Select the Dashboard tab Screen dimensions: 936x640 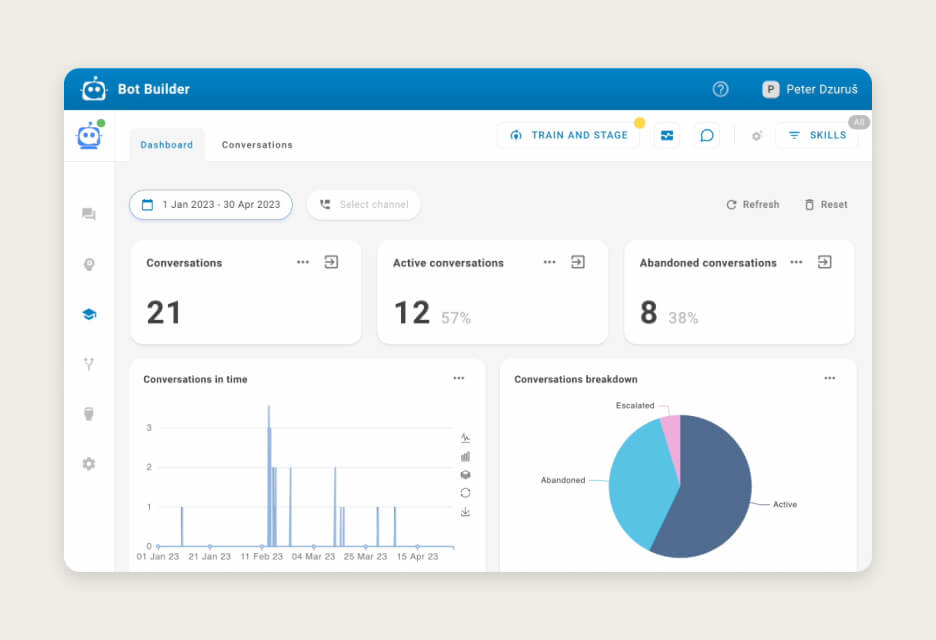tap(167, 144)
